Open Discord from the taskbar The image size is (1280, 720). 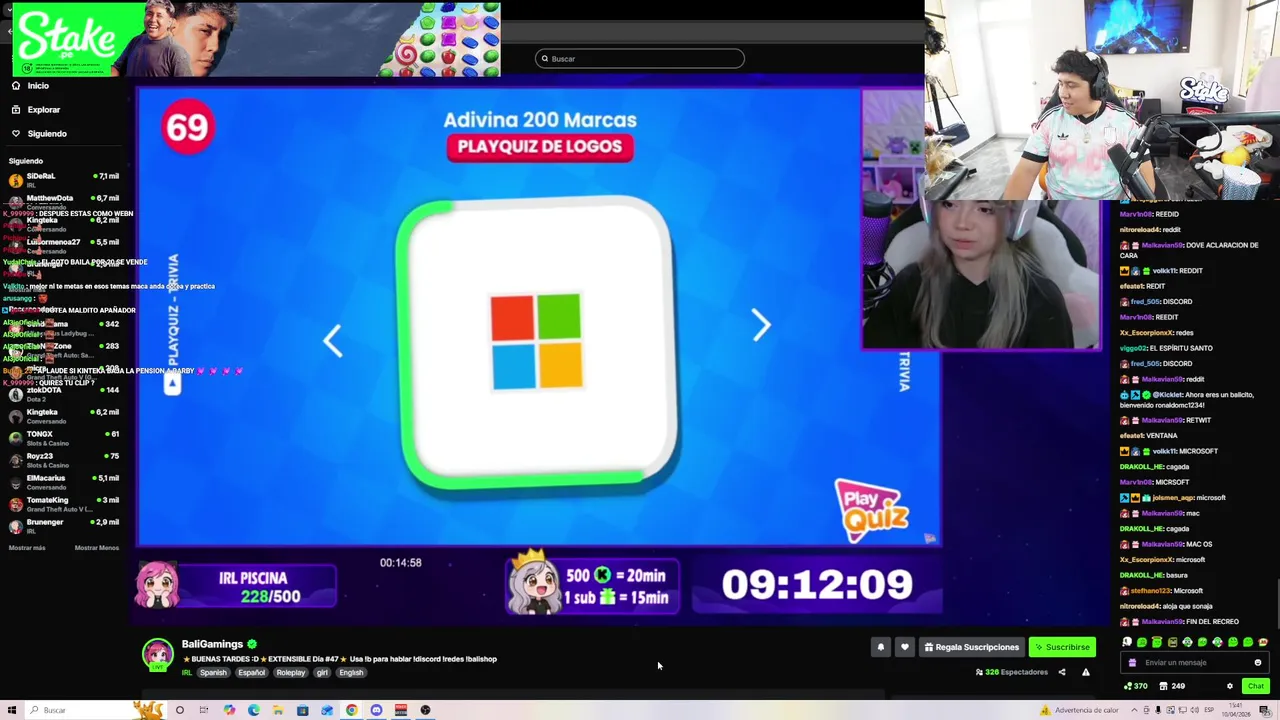point(376,710)
